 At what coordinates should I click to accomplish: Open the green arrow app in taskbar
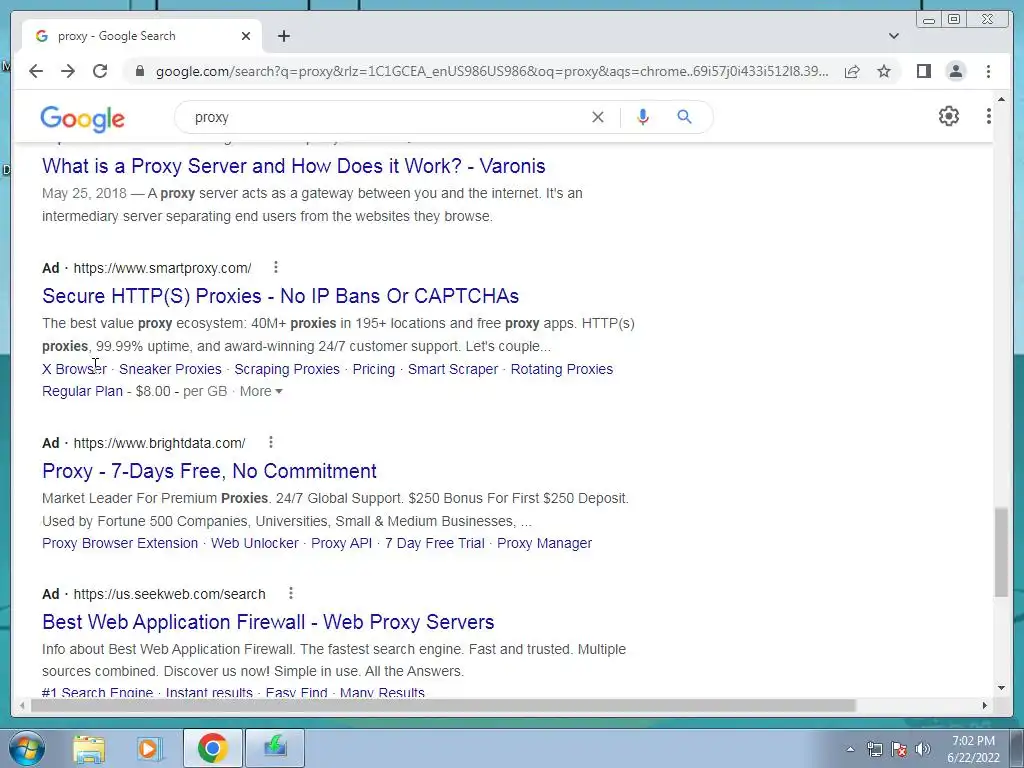click(275, 748)
